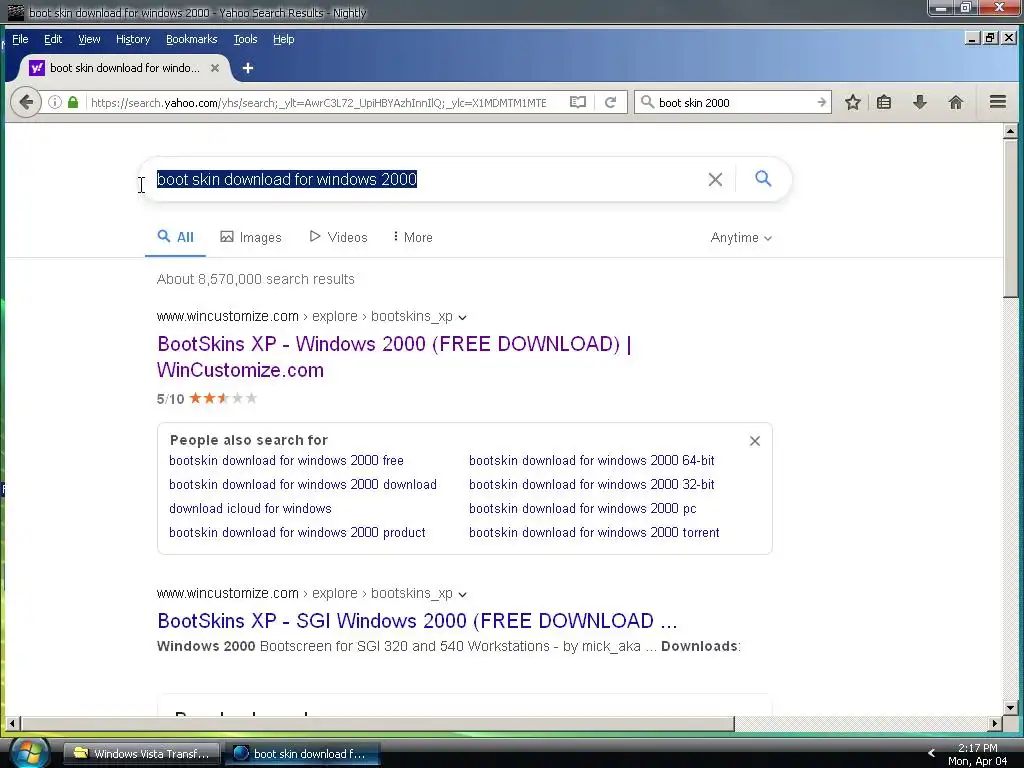
Task: Search bootskin download for windows 2000 product
Action: (x=297, y=533)
